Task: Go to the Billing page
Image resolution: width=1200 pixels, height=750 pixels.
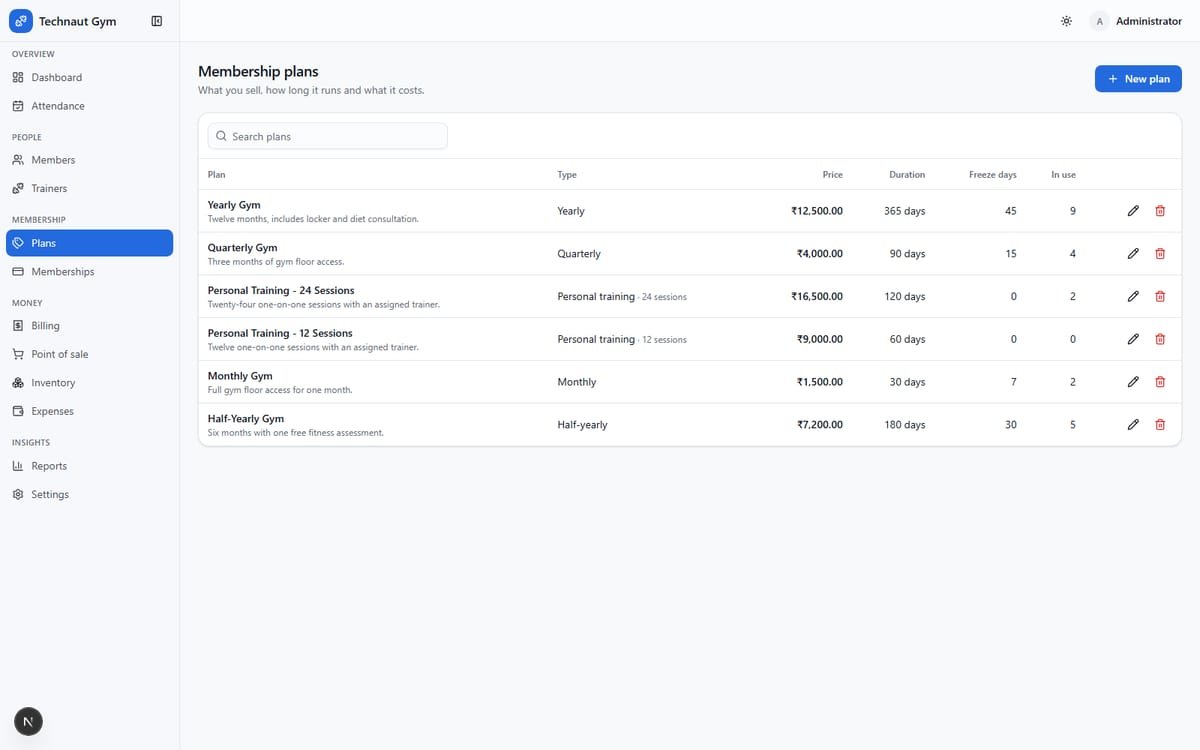Action: point(89,326)
